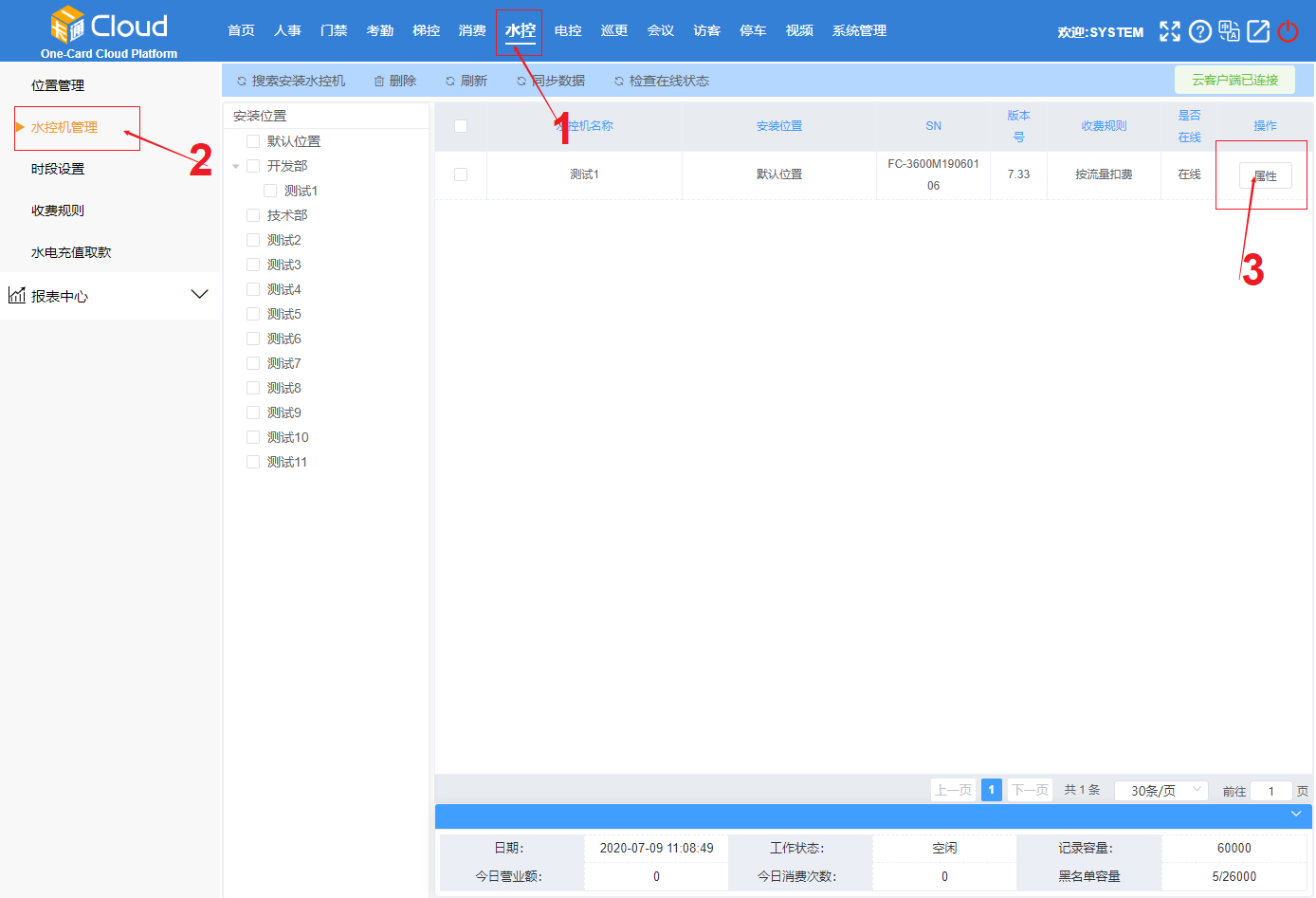Screen dimensions: 1316x898
Task: Click the 属性 button for 测试1
Action: pos(1265,175)
